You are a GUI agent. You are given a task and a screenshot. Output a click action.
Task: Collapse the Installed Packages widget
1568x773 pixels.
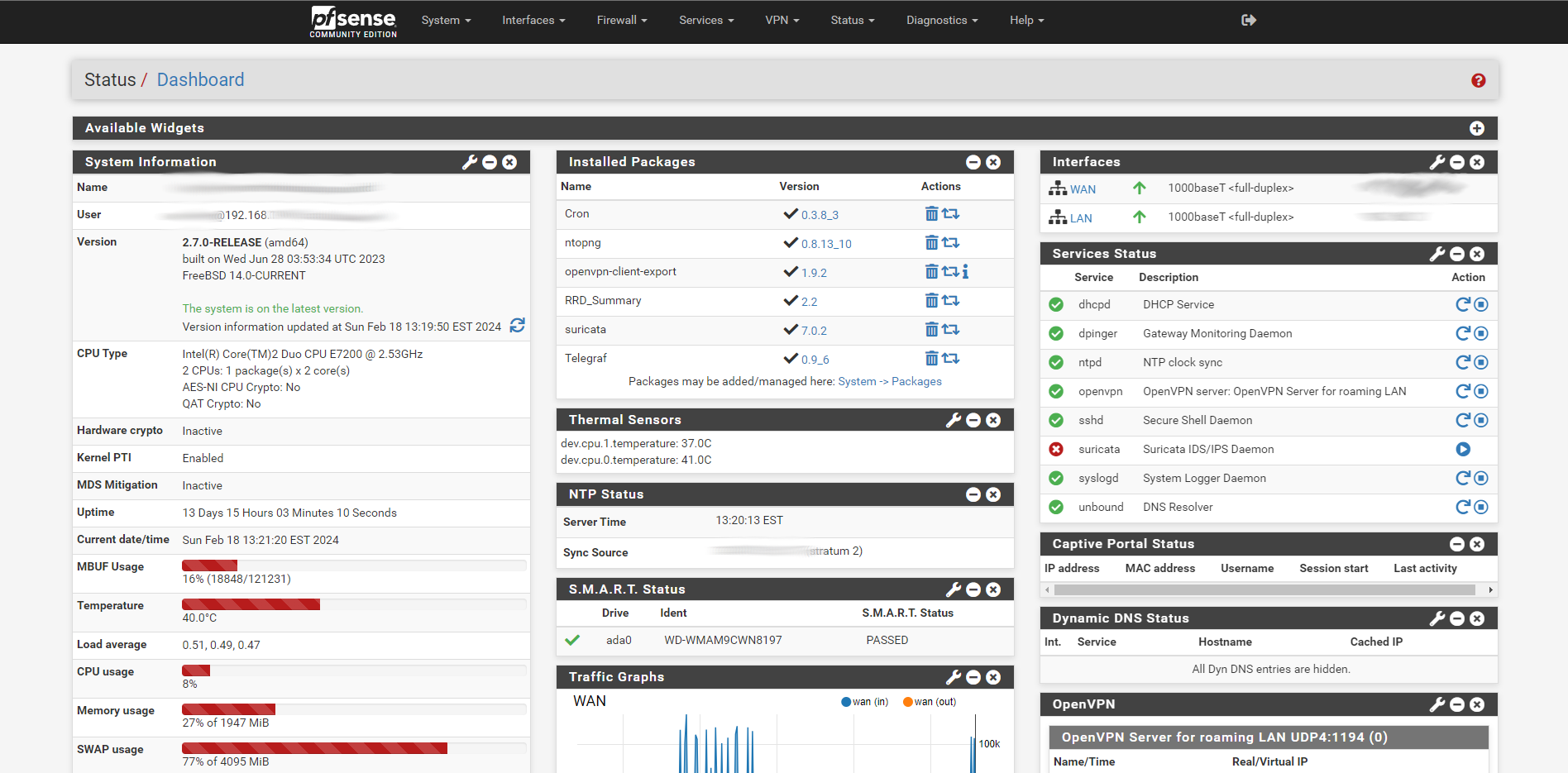[x=973, y=162]
